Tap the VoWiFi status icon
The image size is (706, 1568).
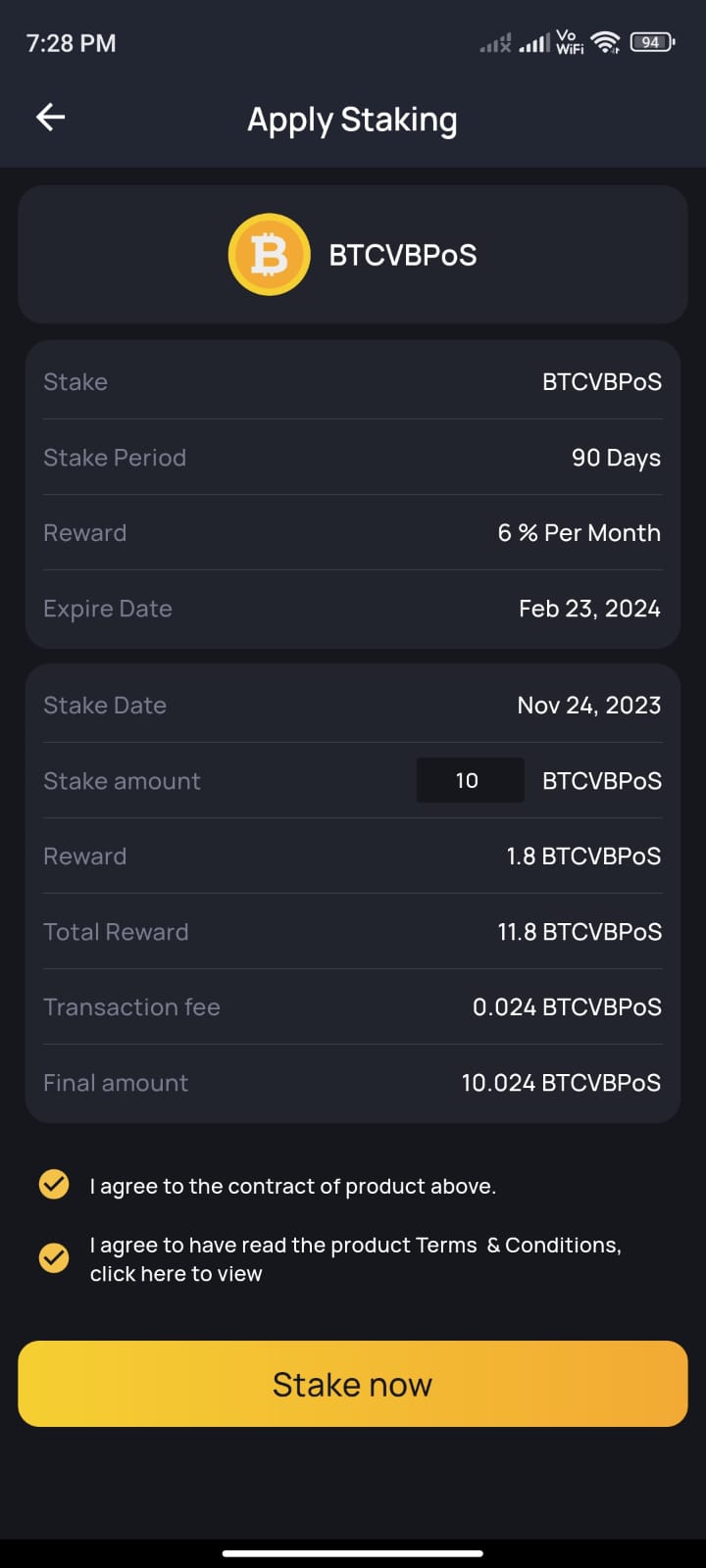pos(569,42)
